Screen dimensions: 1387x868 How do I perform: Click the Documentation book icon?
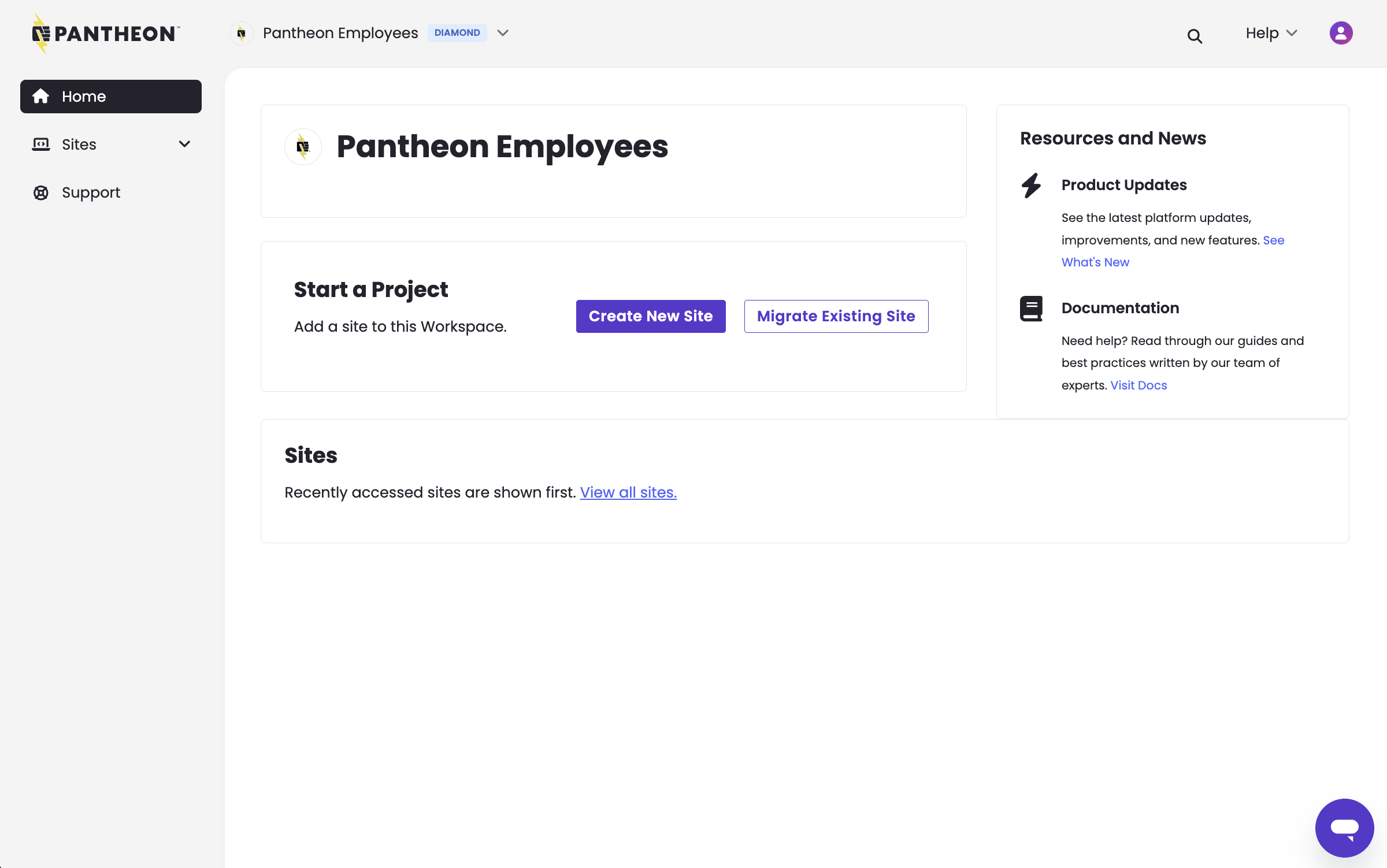pyautogui.click(x=1031, y=309)
